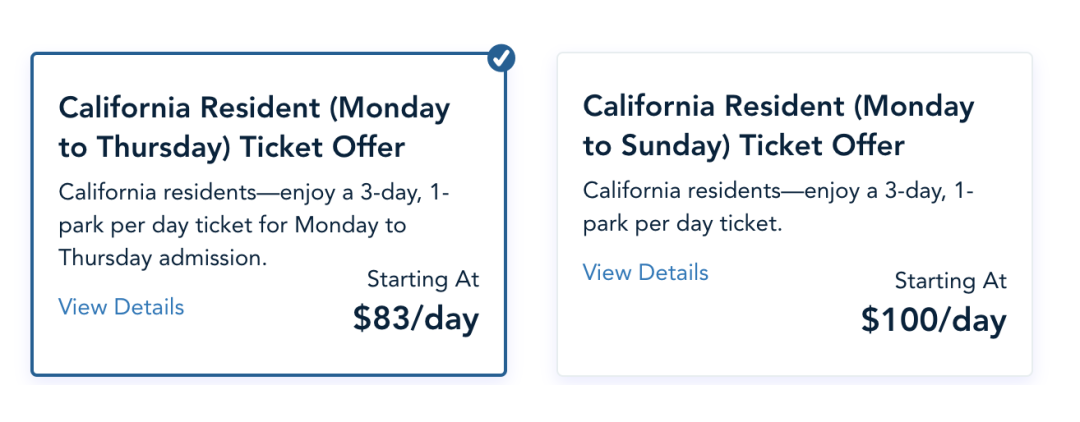The image size is (1080, 422).
Task: Open View Details for Monday to Sunday offer
Action: [645, 273]
